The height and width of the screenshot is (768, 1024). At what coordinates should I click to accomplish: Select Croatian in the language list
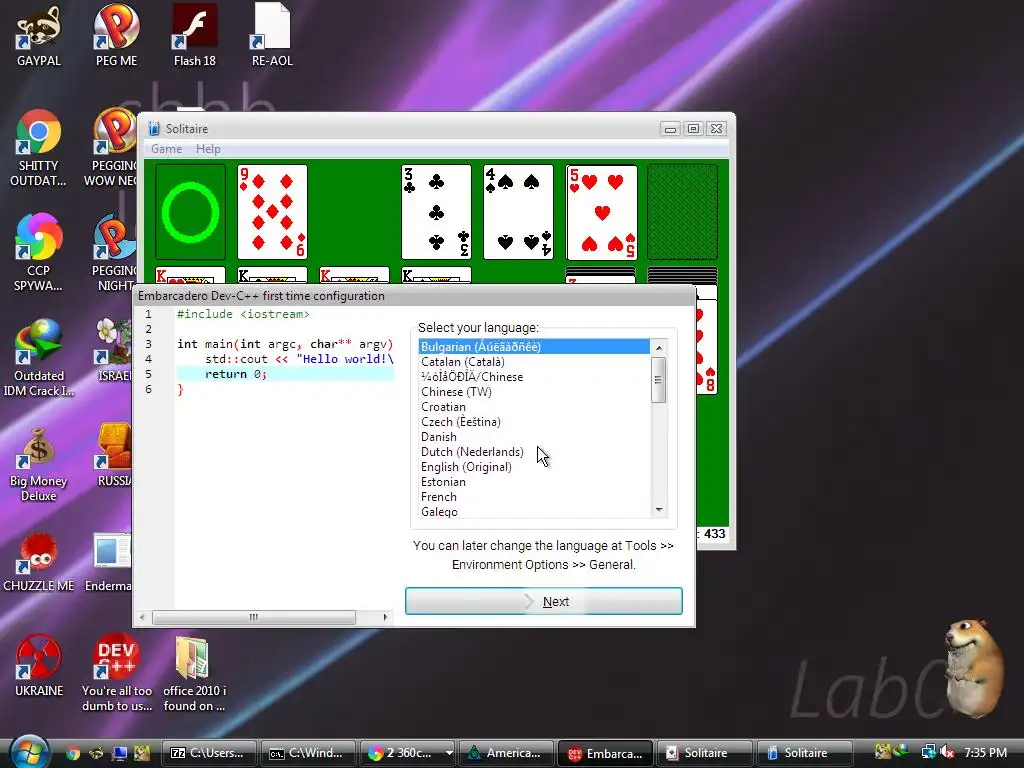point(534,407)
